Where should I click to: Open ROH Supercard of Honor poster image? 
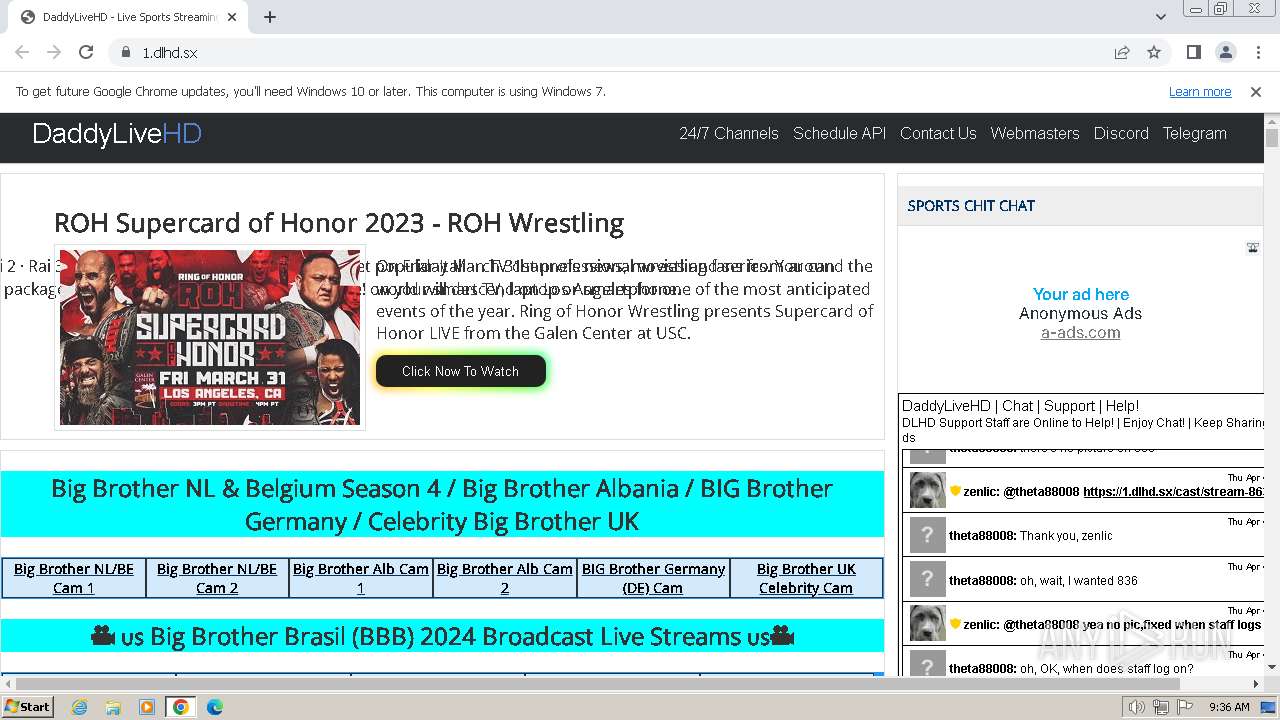tap(210, 337)
